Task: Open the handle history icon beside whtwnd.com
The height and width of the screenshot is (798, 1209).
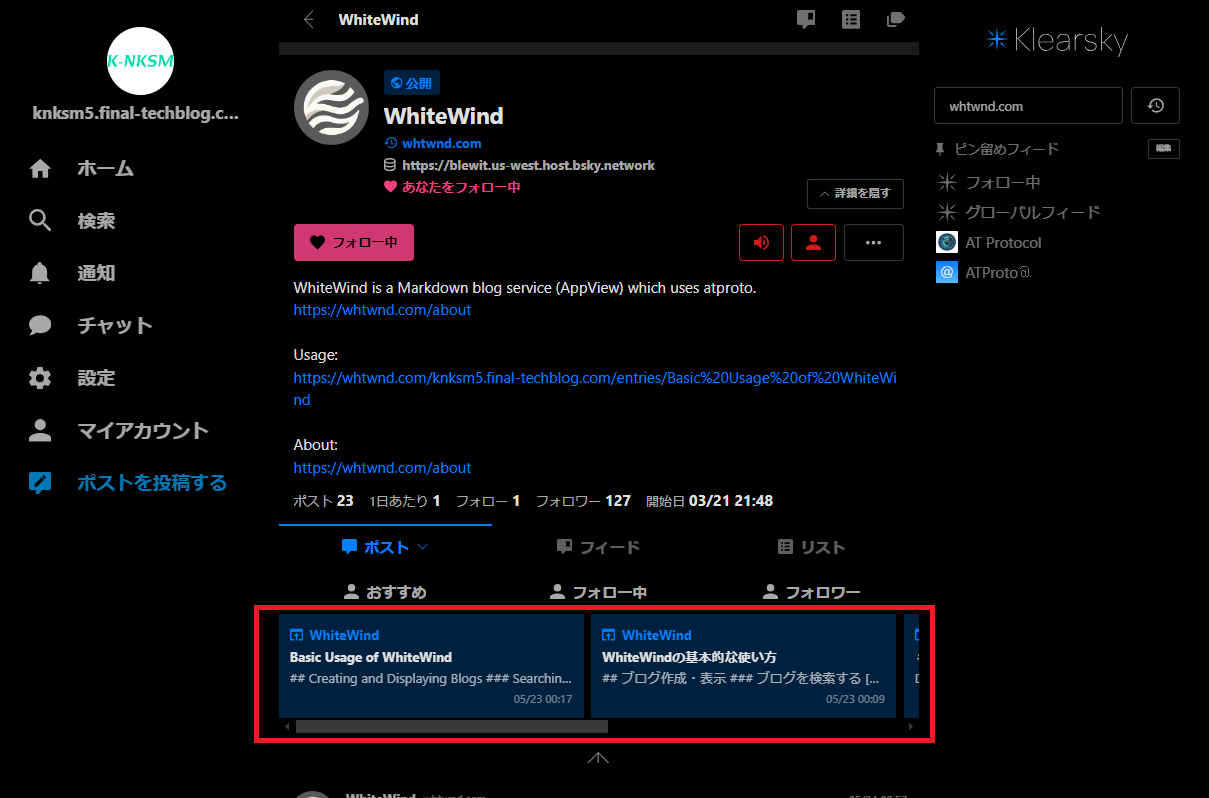Action: 391,143
